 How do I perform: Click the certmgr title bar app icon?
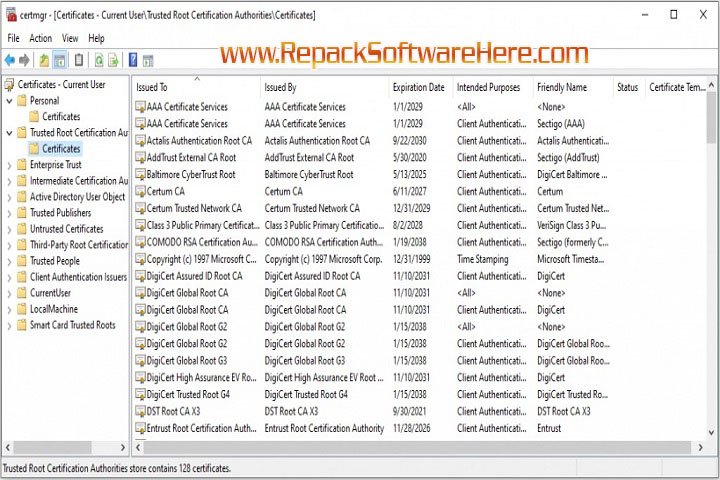pos(11,15)
